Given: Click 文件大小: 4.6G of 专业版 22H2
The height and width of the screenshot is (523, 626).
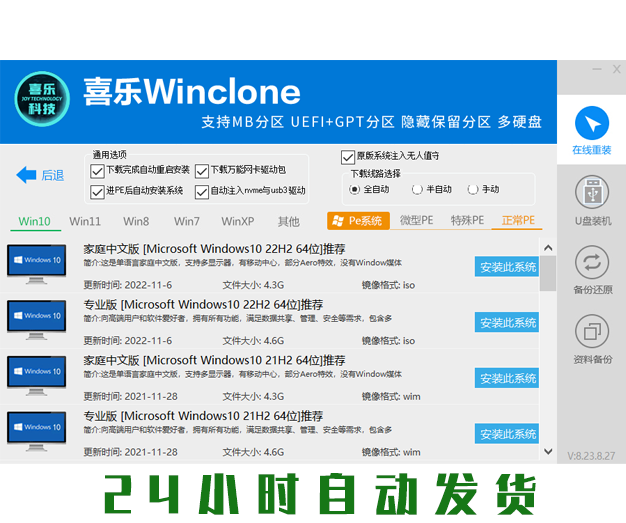Looking at the screenshot, I should 253,341.
